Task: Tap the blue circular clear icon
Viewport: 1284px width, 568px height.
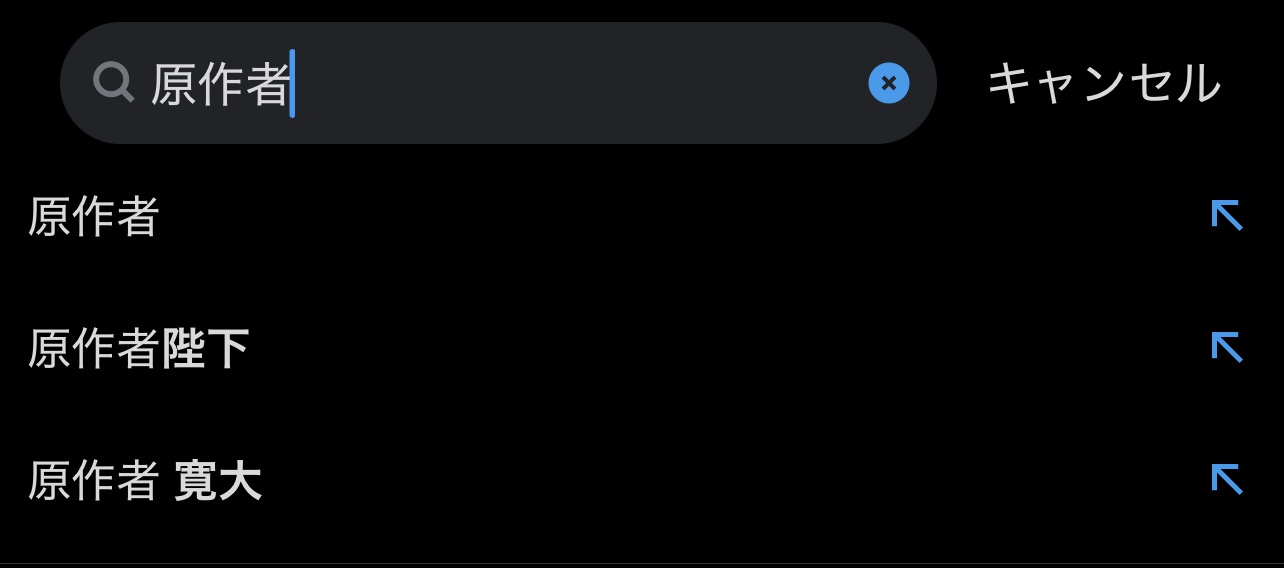Action: (x=888, y=83)
